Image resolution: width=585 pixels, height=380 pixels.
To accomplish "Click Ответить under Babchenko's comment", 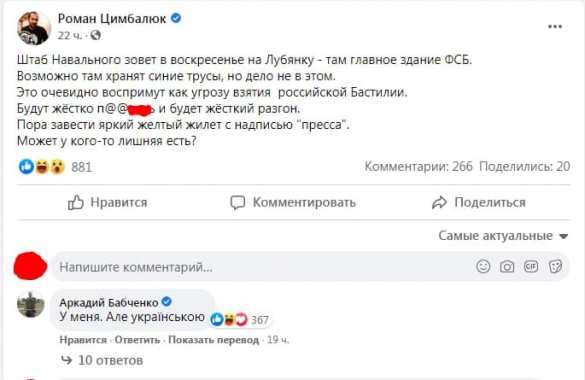I will (137, 340).
